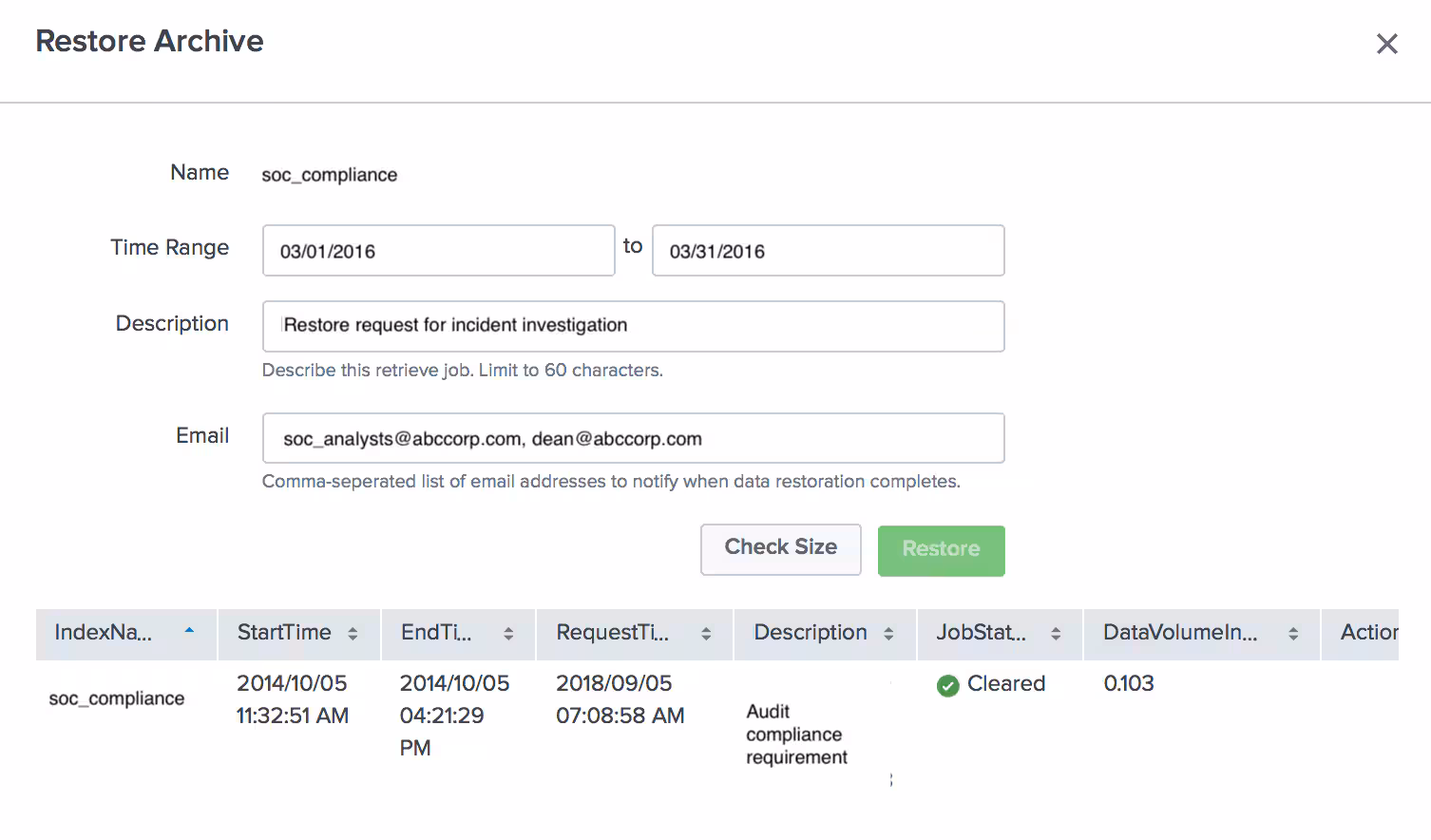Viewport: 1431px width, 840px height.
Task: Click Description column sort arrows
Action: tap(888, 634)
